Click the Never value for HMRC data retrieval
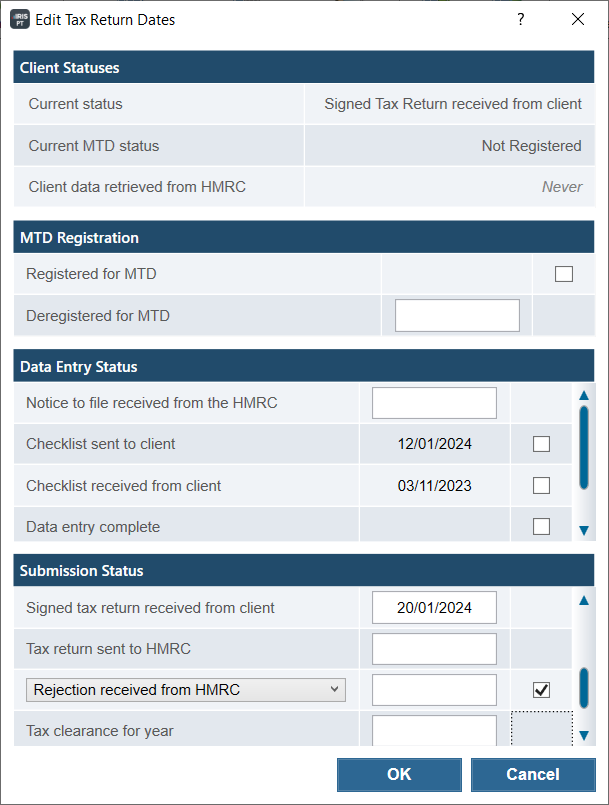The width and height of the screenshot is (609, 805). (562, 187)
